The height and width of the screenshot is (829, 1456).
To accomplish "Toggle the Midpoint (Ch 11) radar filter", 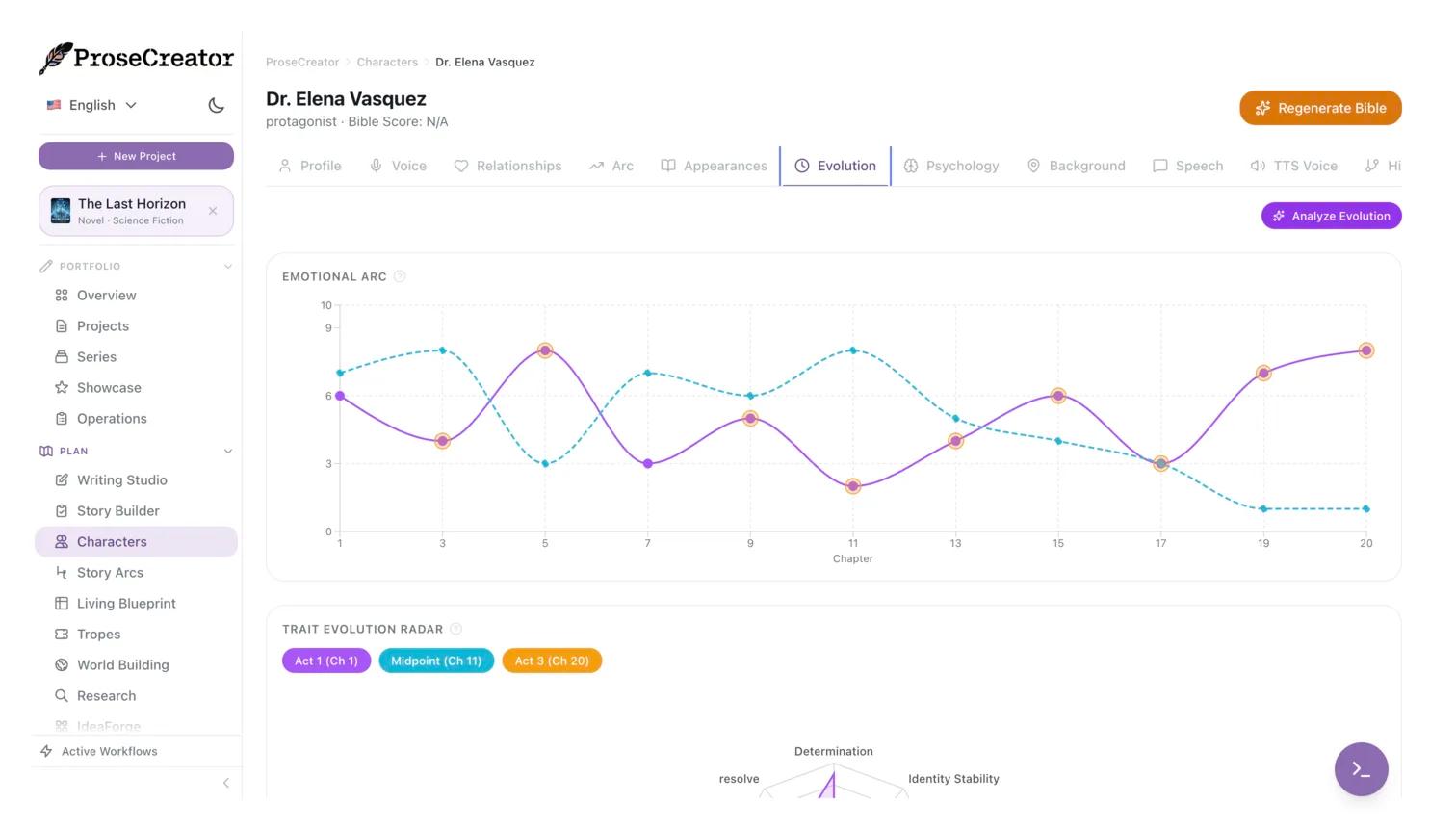I will [436, 661].
